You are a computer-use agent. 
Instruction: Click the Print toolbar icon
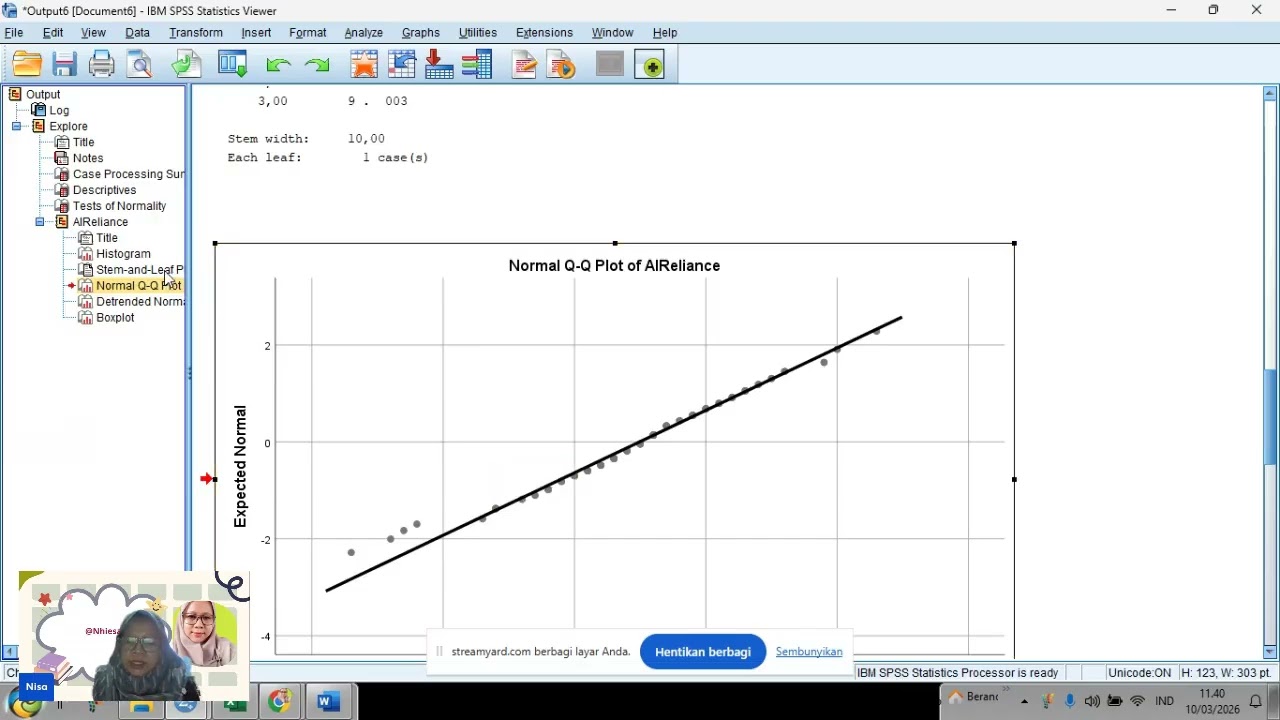[102, 65]
